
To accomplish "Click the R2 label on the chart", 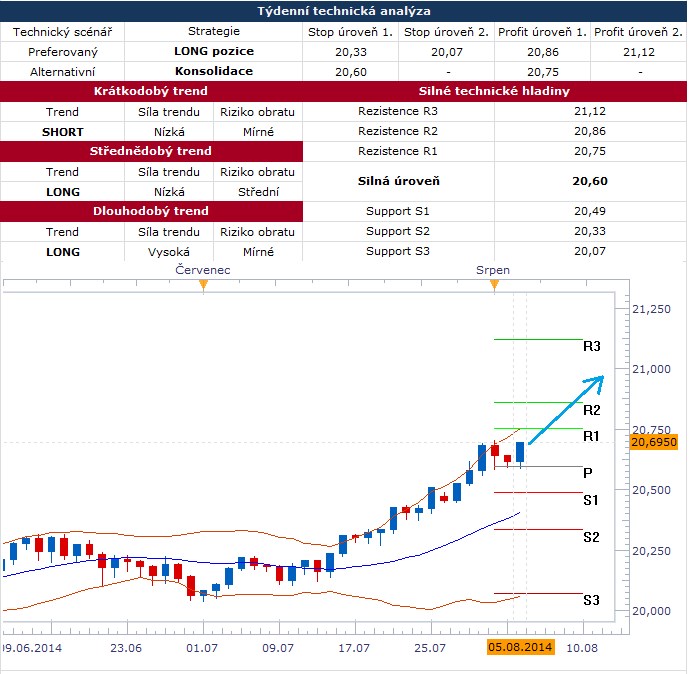I will pyautogui.click(x=592, y=410).
